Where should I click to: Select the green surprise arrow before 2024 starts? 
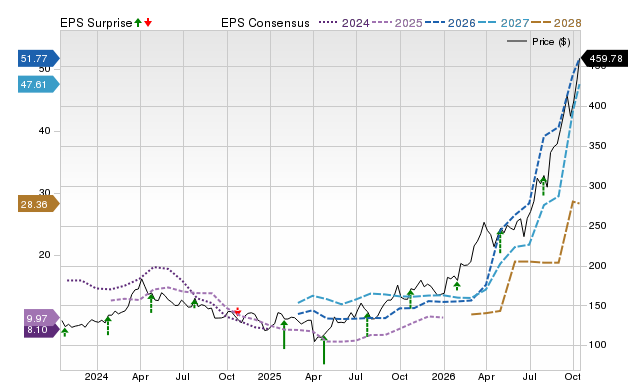pos(64,332)
